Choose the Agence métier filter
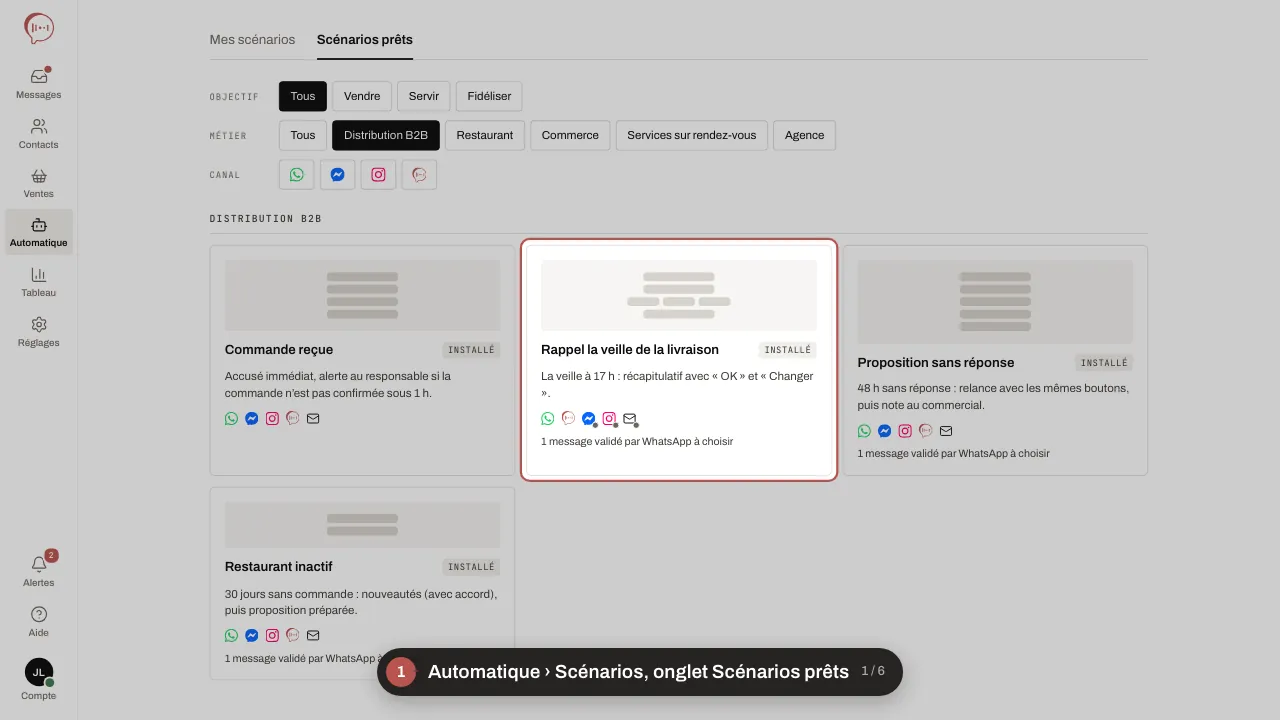This screenshot has height=720, width=1280. 805,135
